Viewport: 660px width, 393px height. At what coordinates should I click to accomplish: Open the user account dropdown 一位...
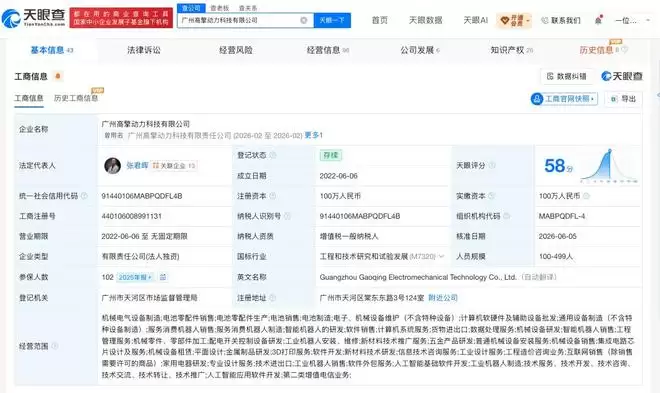coord(633,20)
